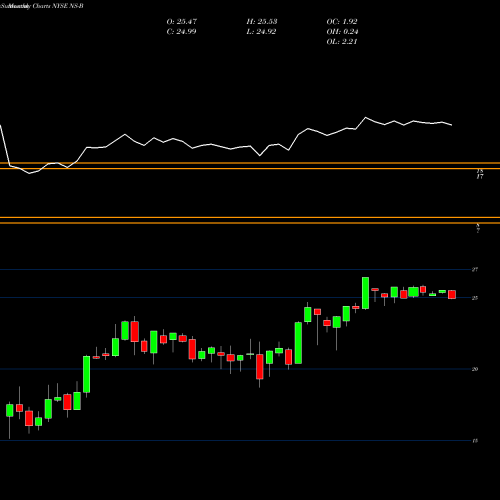Click the "O: 25.47" open value
The width and height of the screenshot is (500, 500).
[182, 22]
